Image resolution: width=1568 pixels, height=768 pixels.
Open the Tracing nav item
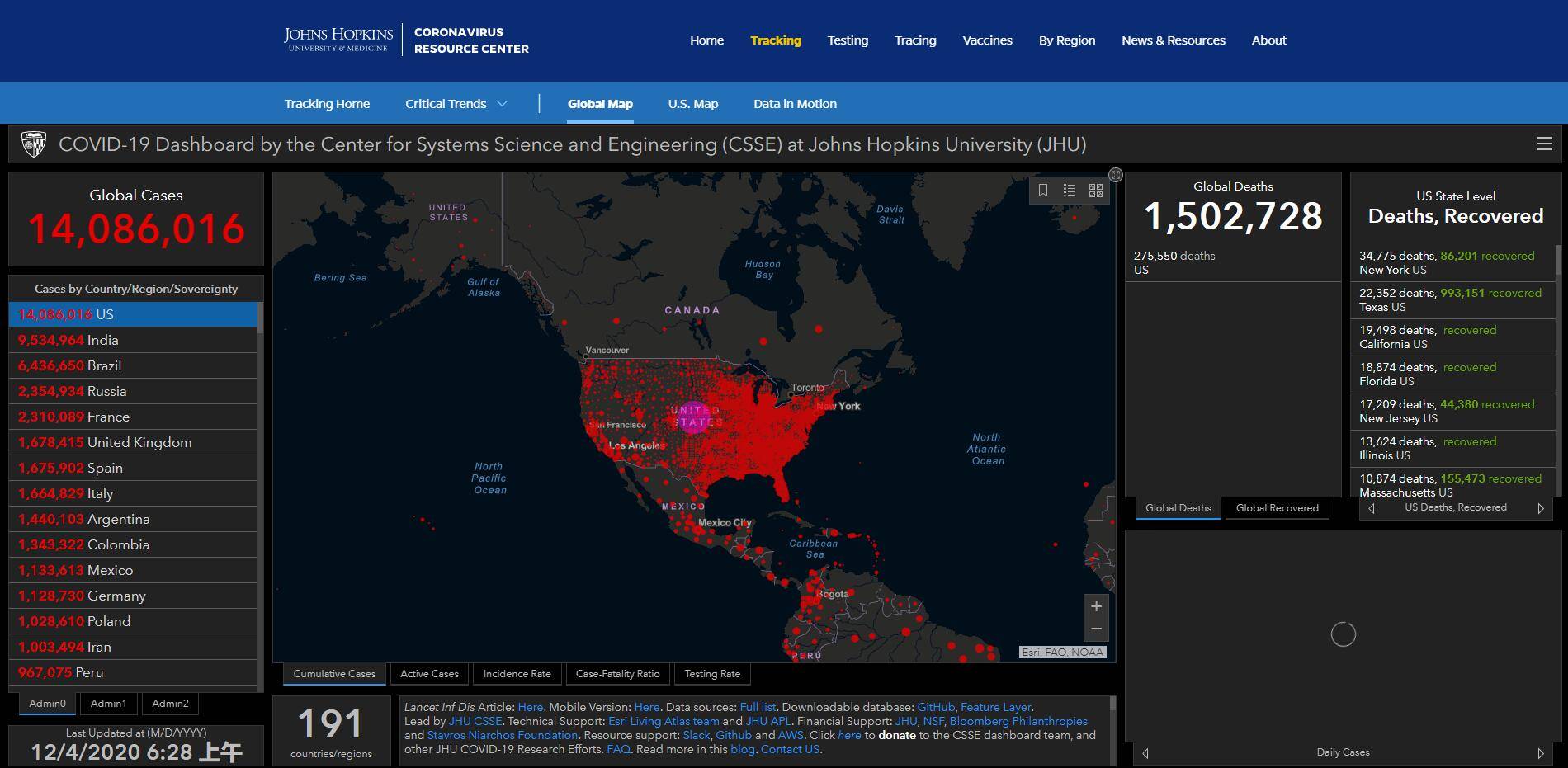915,40
